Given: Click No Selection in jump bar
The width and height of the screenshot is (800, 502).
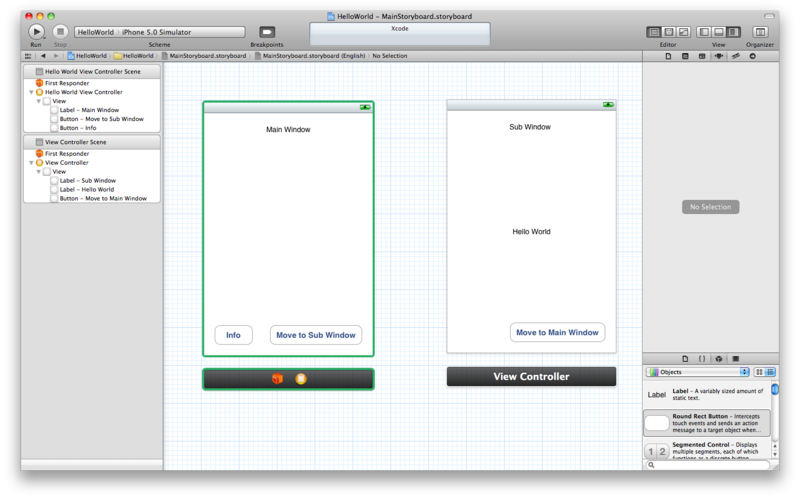Looking at the screenshot, I should 390,56.
